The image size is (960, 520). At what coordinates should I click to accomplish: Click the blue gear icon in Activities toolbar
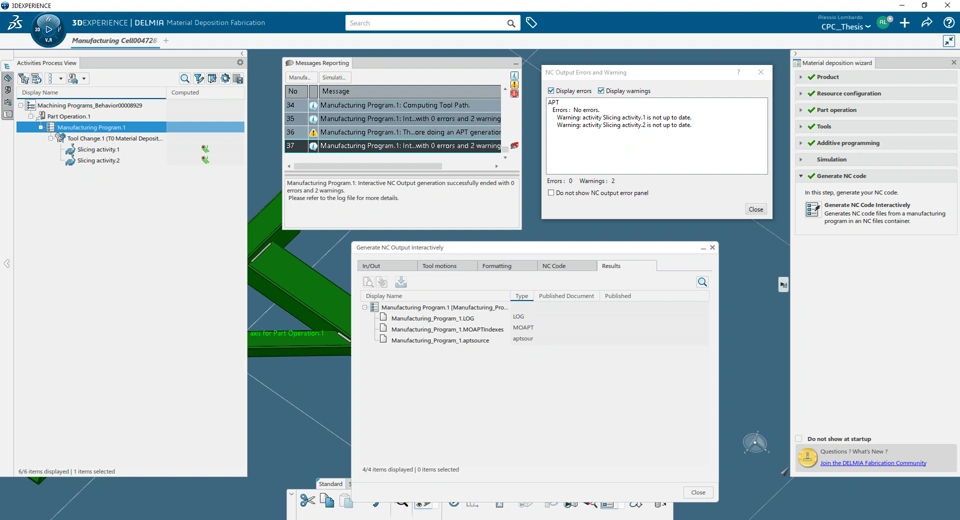click(225, 78)
